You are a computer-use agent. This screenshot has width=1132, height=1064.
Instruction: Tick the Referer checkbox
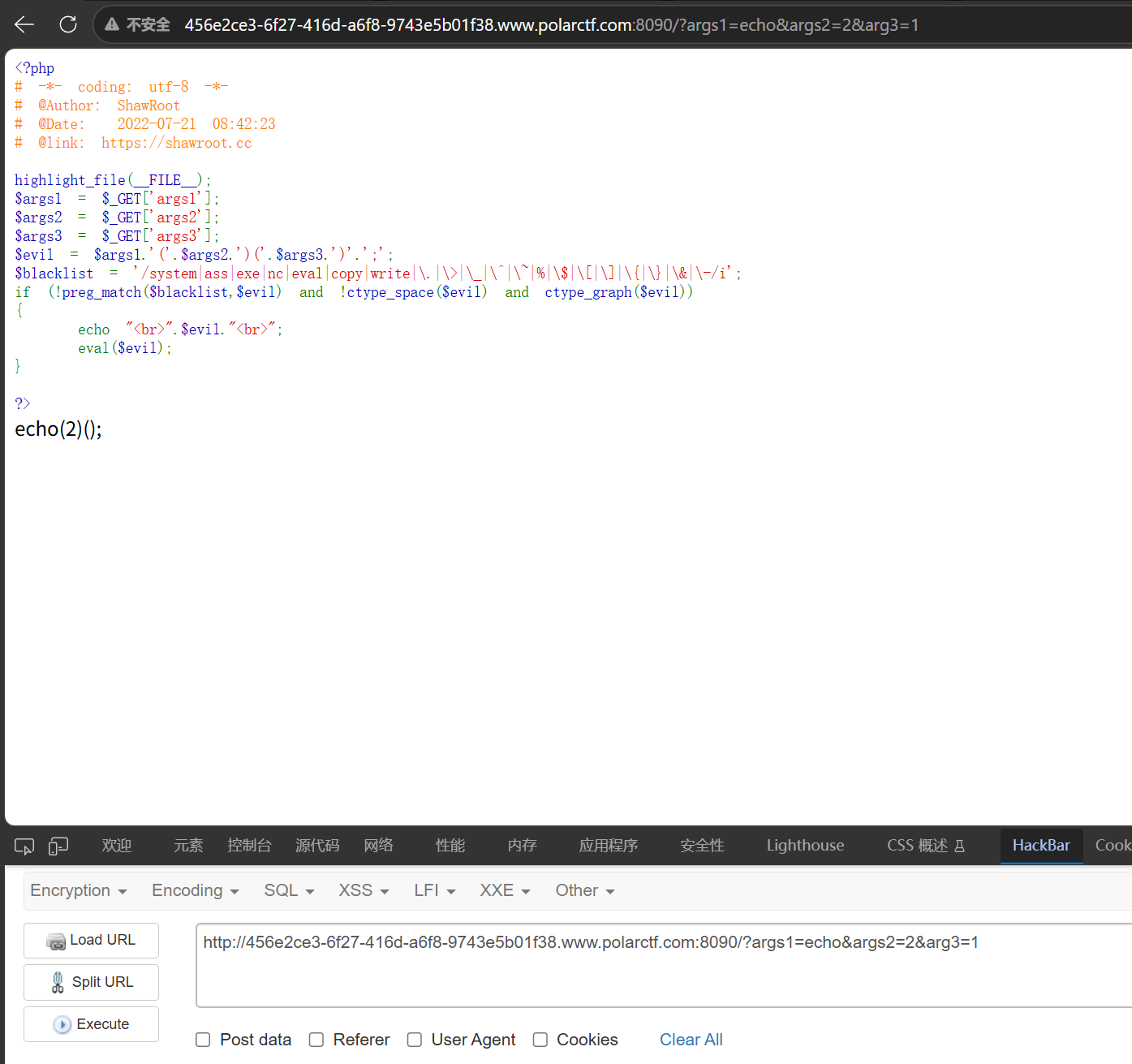(x=316, y=1040)
